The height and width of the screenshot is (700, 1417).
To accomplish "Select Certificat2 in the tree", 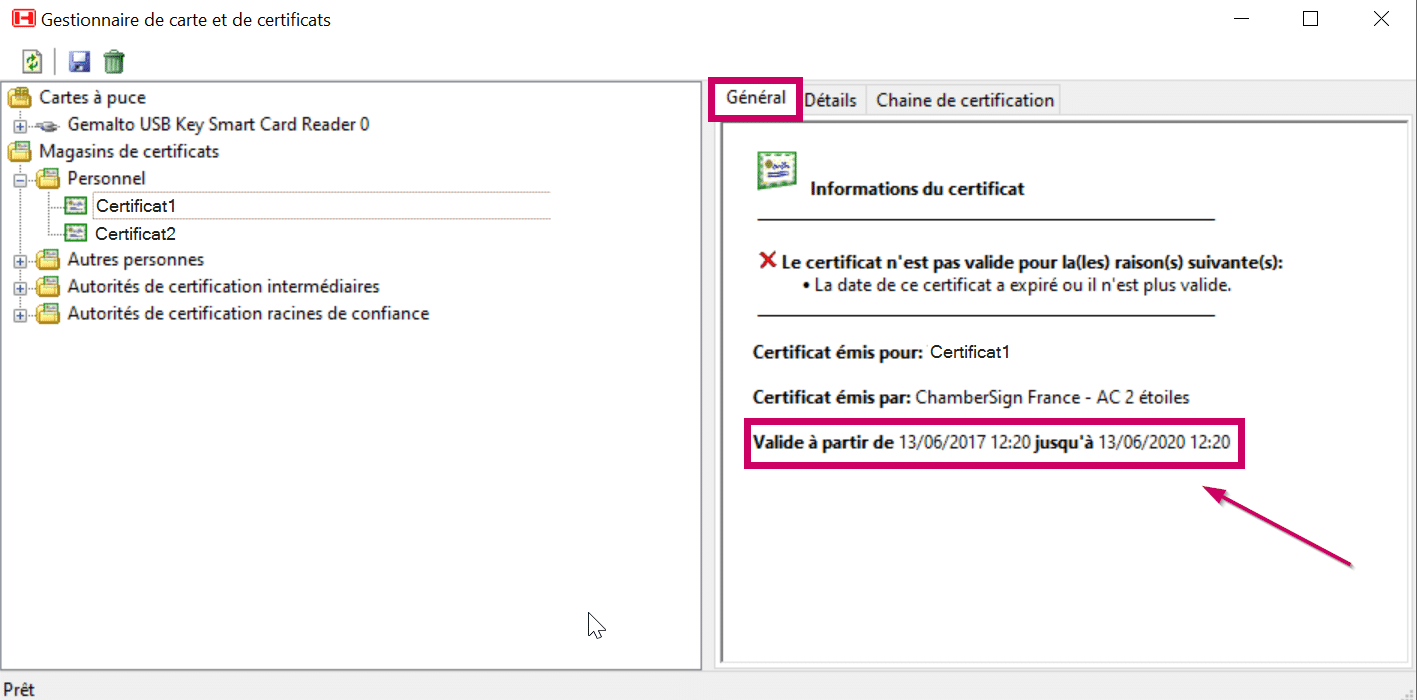I will pyautogui.click(x=135, y=233).
